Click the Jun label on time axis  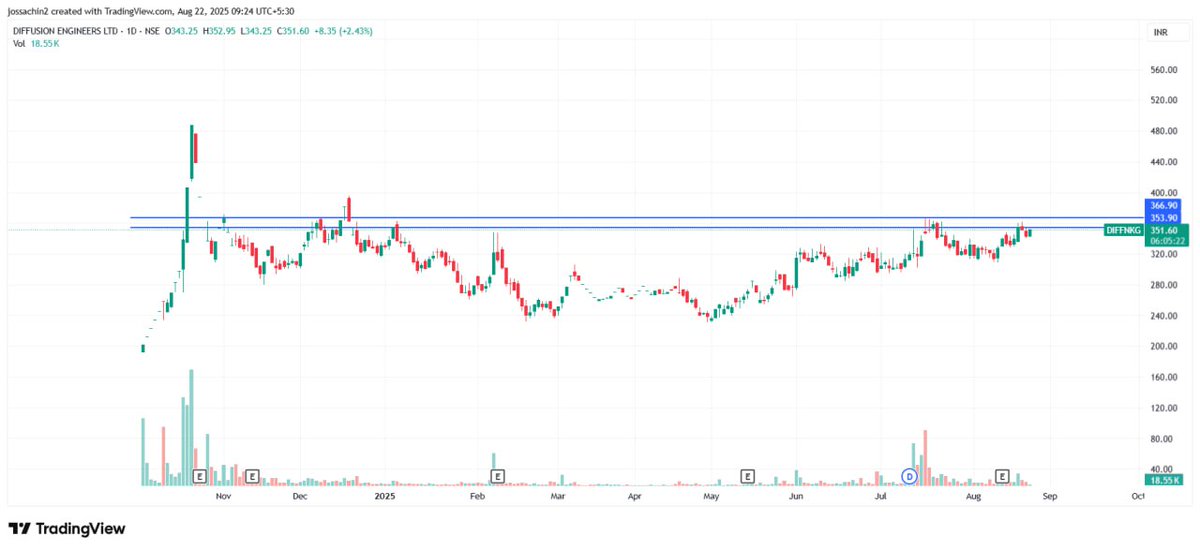pyautogui.click(x=796, y=495)
